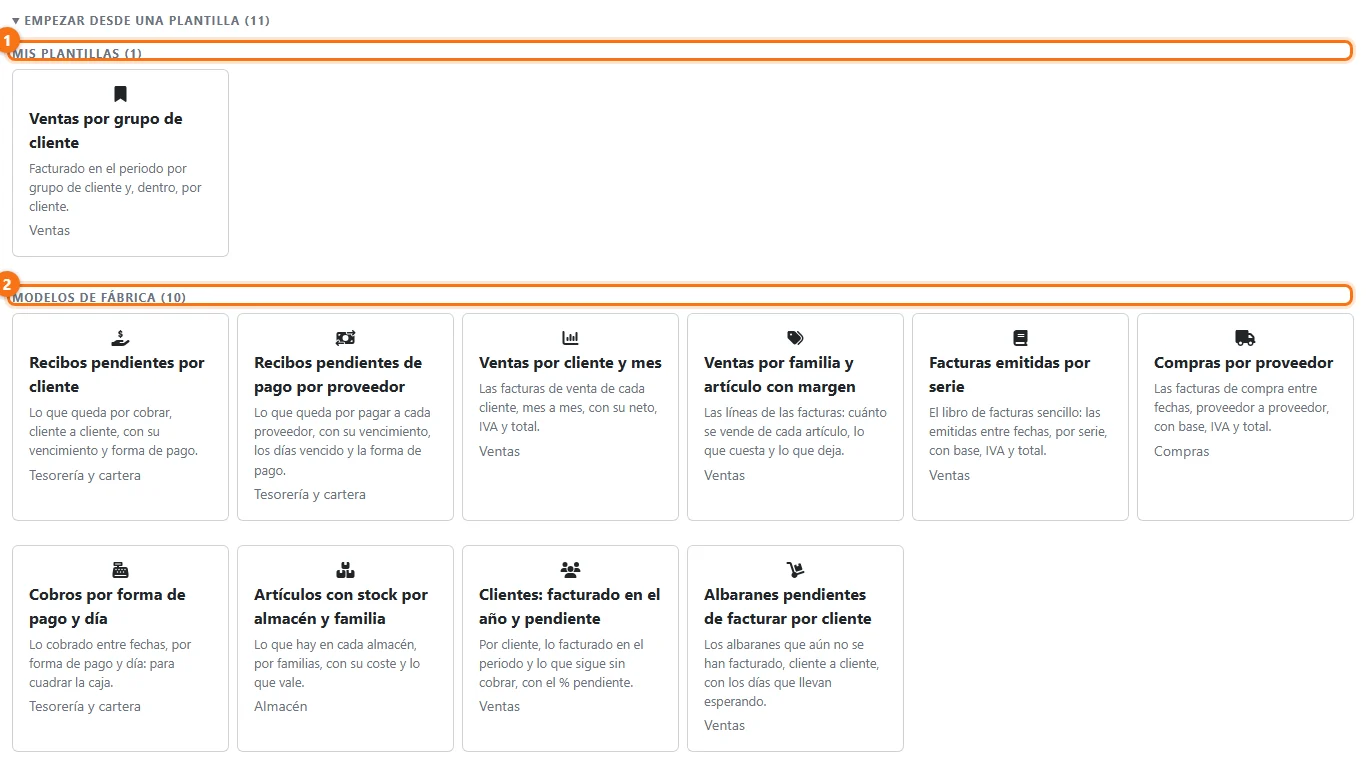Click the Almacén category label on Artículos con stock
Viewport: 1366px width, 781px height.
(280, 706)
